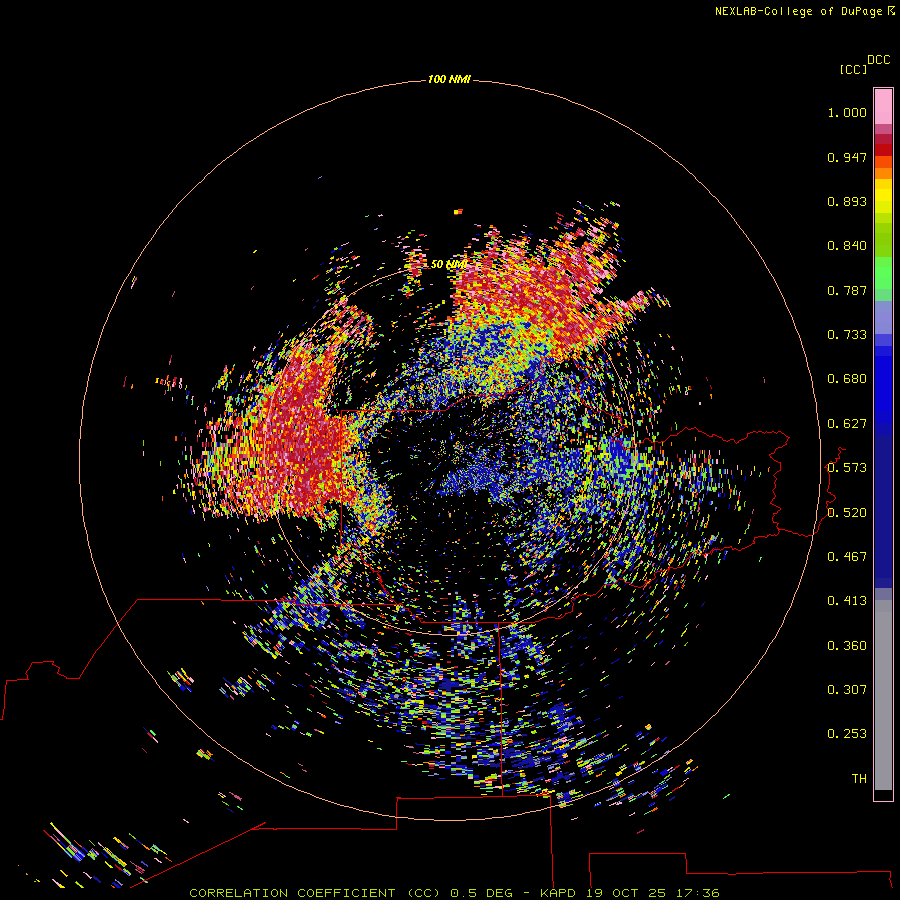The width and height of the screenshot is (900, 900).
Task: Click the 0.360 scale value
Action: click(x=847, y=646)
